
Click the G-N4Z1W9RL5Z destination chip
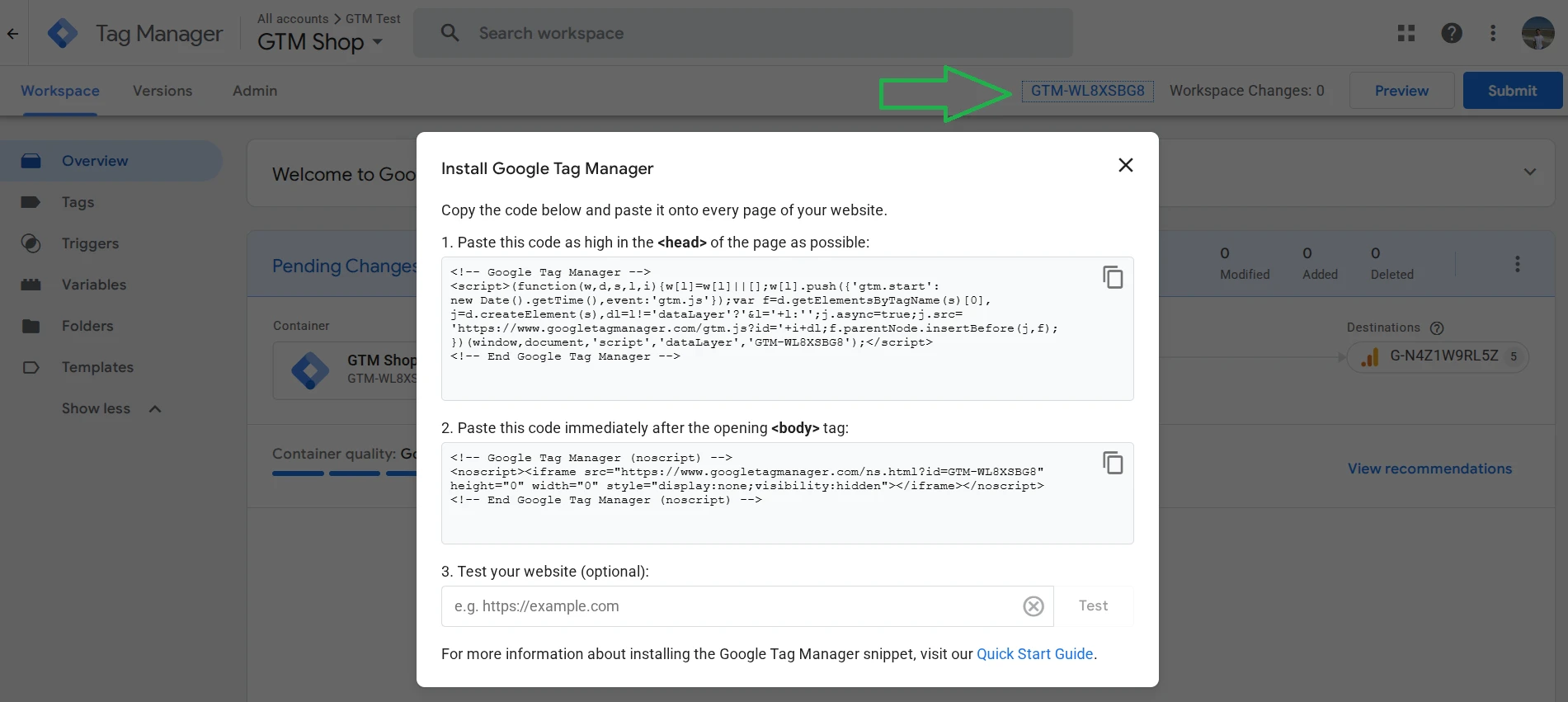click(1438, 356)
